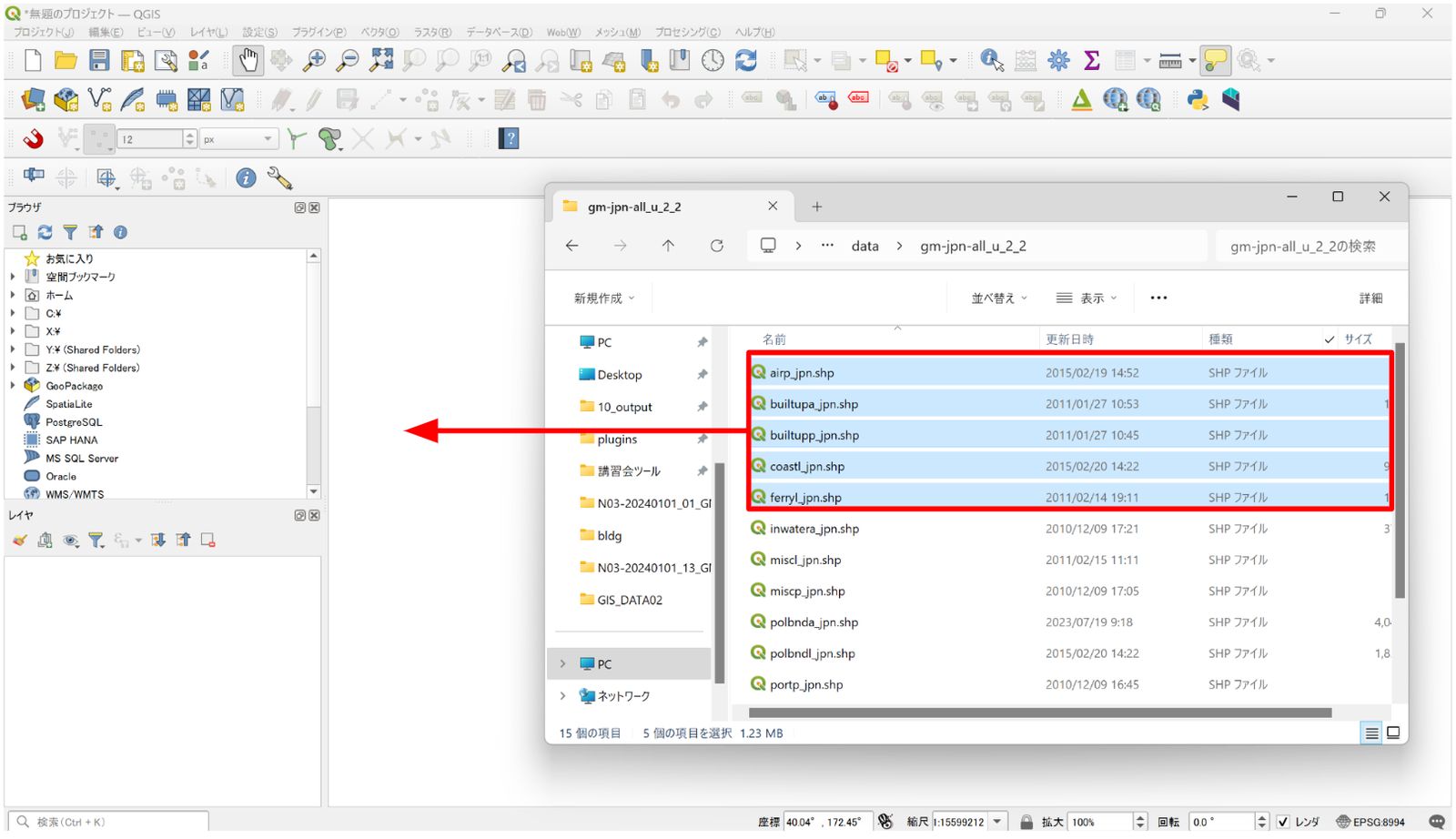The width and height of the screenshot is (1456, 839).
Task: Click the Refresh map canvas icon
Action: 746,61
